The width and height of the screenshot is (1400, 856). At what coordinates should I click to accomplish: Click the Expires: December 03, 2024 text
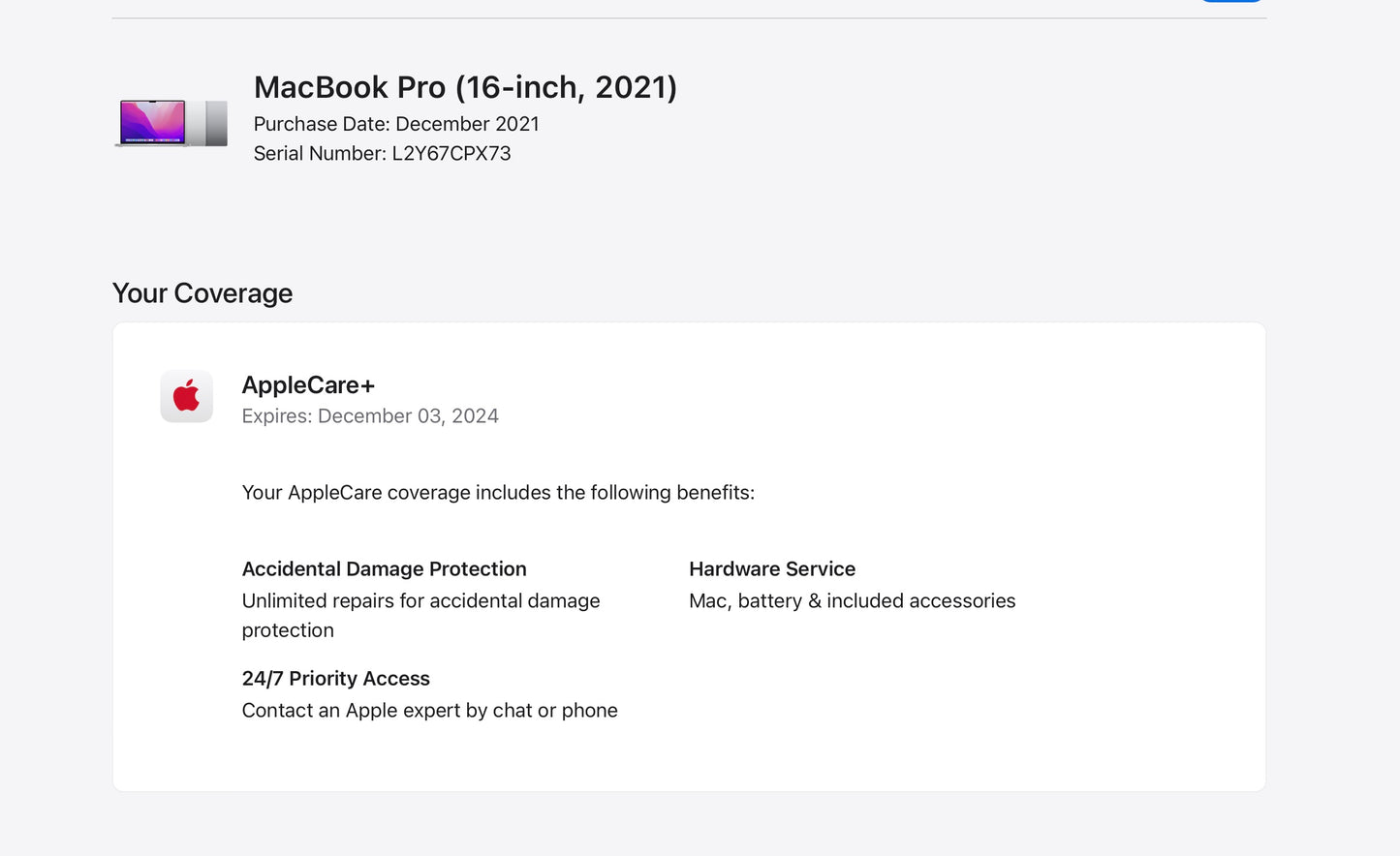(370, 416)
